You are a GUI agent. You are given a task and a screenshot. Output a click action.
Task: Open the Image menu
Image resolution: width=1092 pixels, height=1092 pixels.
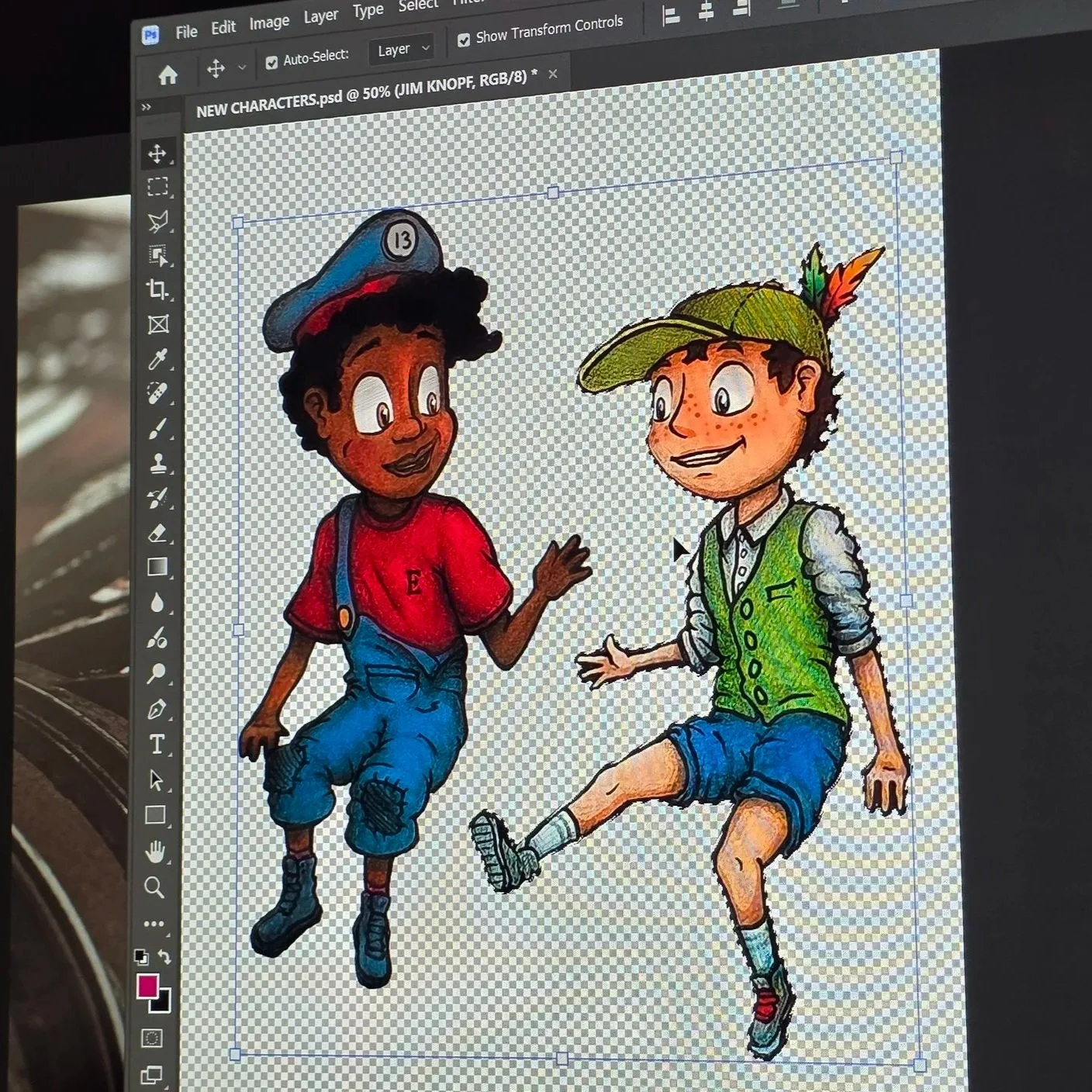point(269,22)
